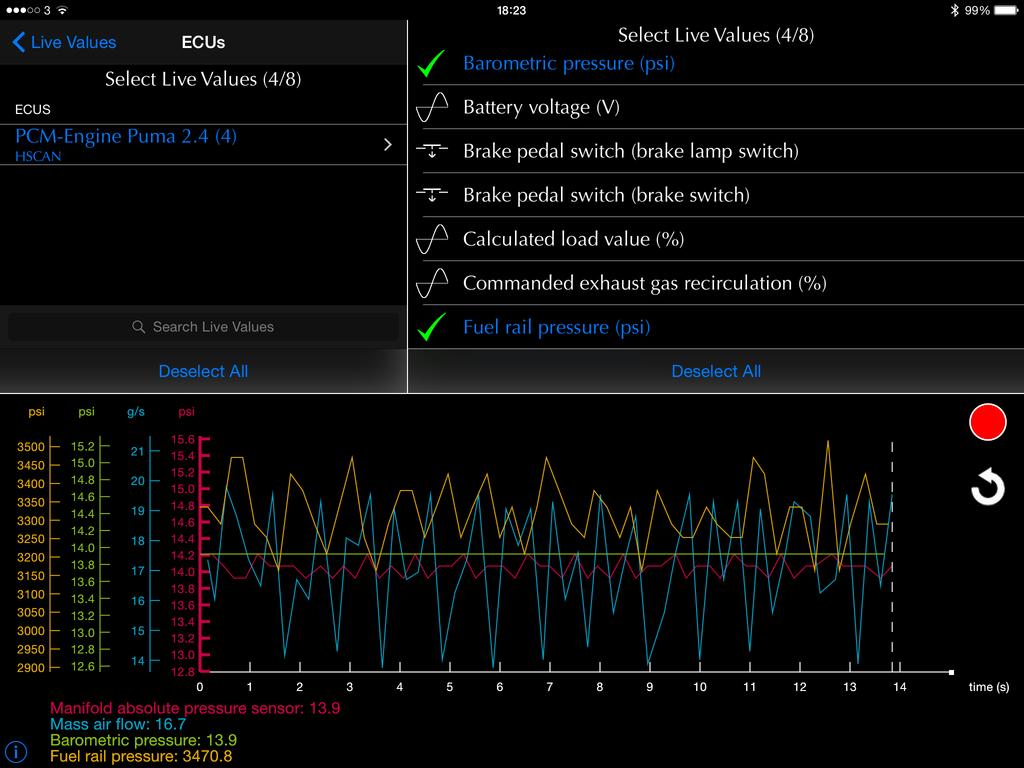Go back to Live Values
The height and width of the screenshot is (768, 1024).
(x=64, y=42)
